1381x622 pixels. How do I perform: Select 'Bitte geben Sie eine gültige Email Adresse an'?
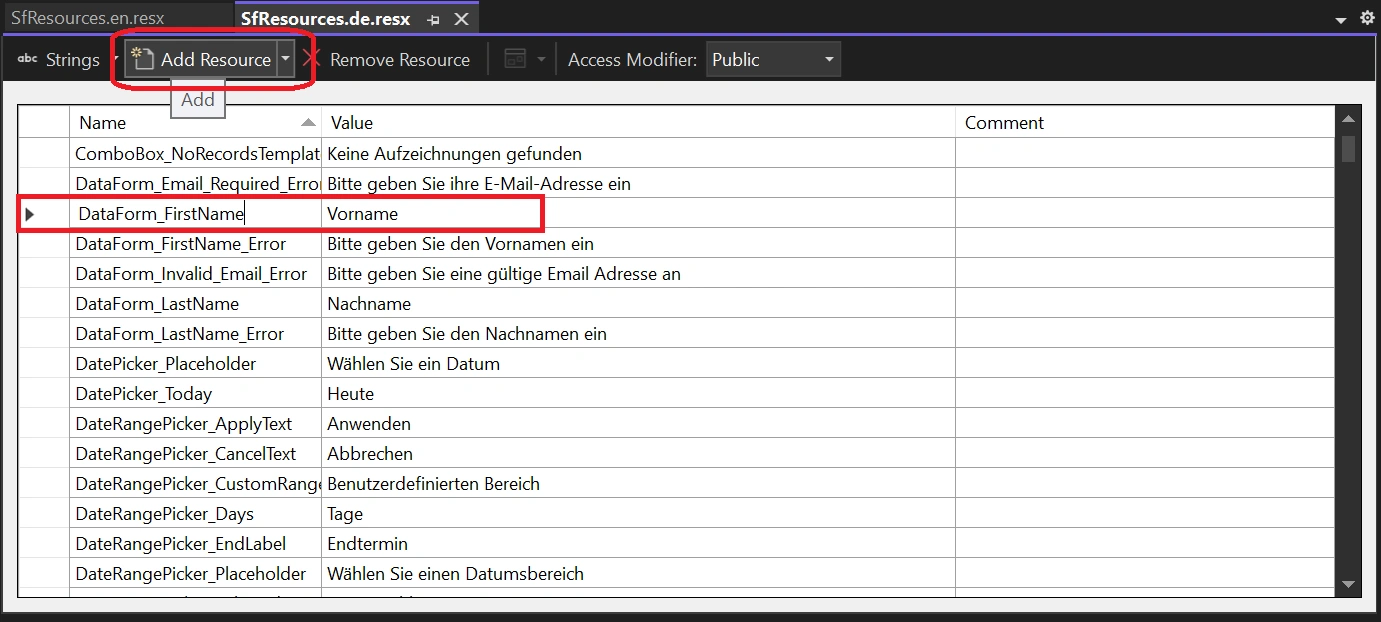[x=638, y=274]
